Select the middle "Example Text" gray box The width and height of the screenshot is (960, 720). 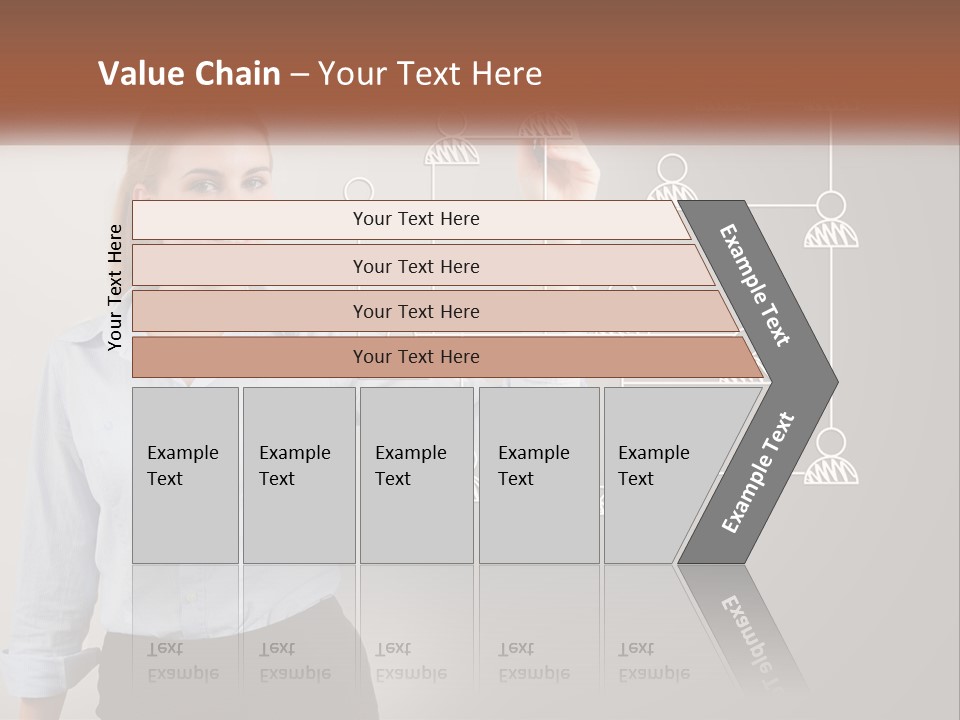[x=416, y=475]
